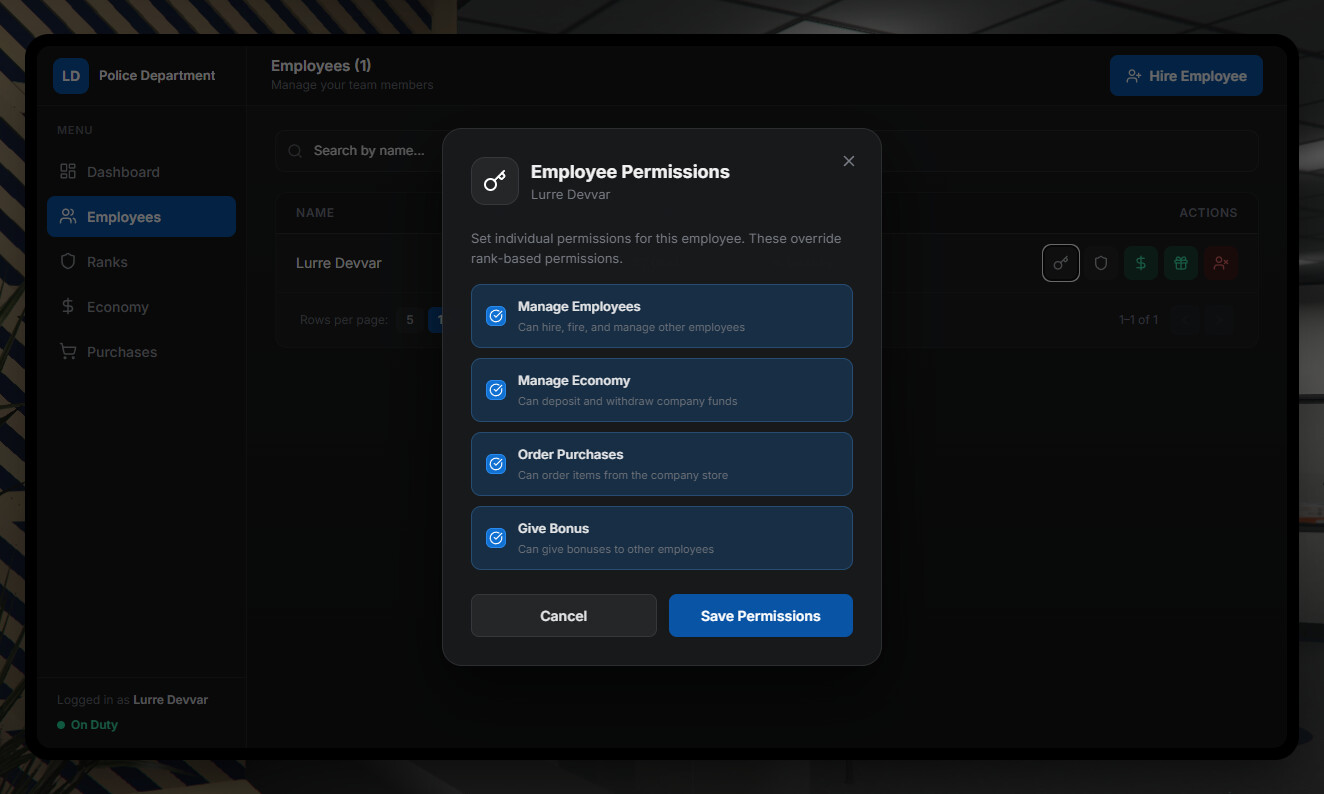1324x794 pixels.
Task: Click the NAME column header
Action: pyautogui.click(x=315, y=213)
